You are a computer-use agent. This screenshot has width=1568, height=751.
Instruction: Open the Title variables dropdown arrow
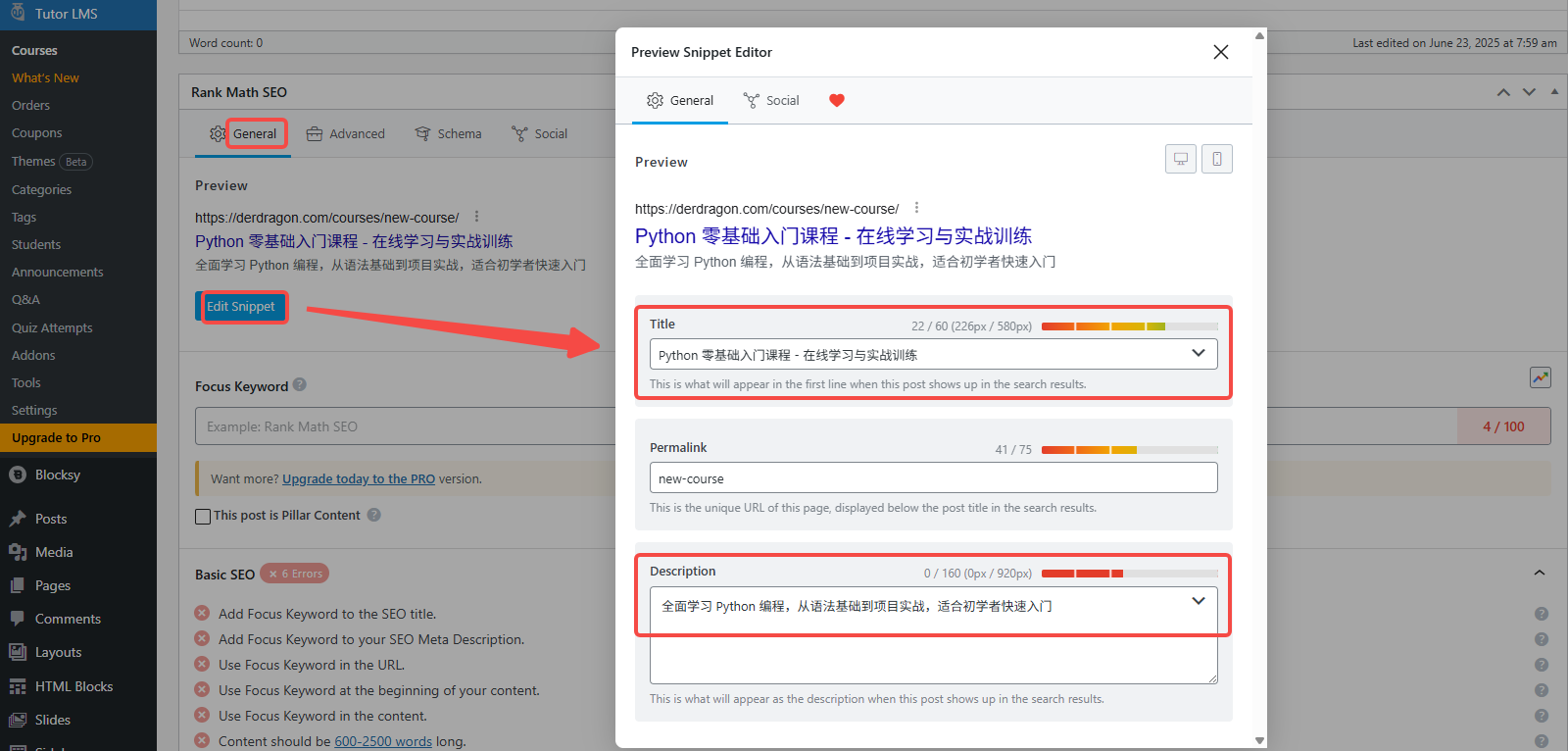point(1198,354)
